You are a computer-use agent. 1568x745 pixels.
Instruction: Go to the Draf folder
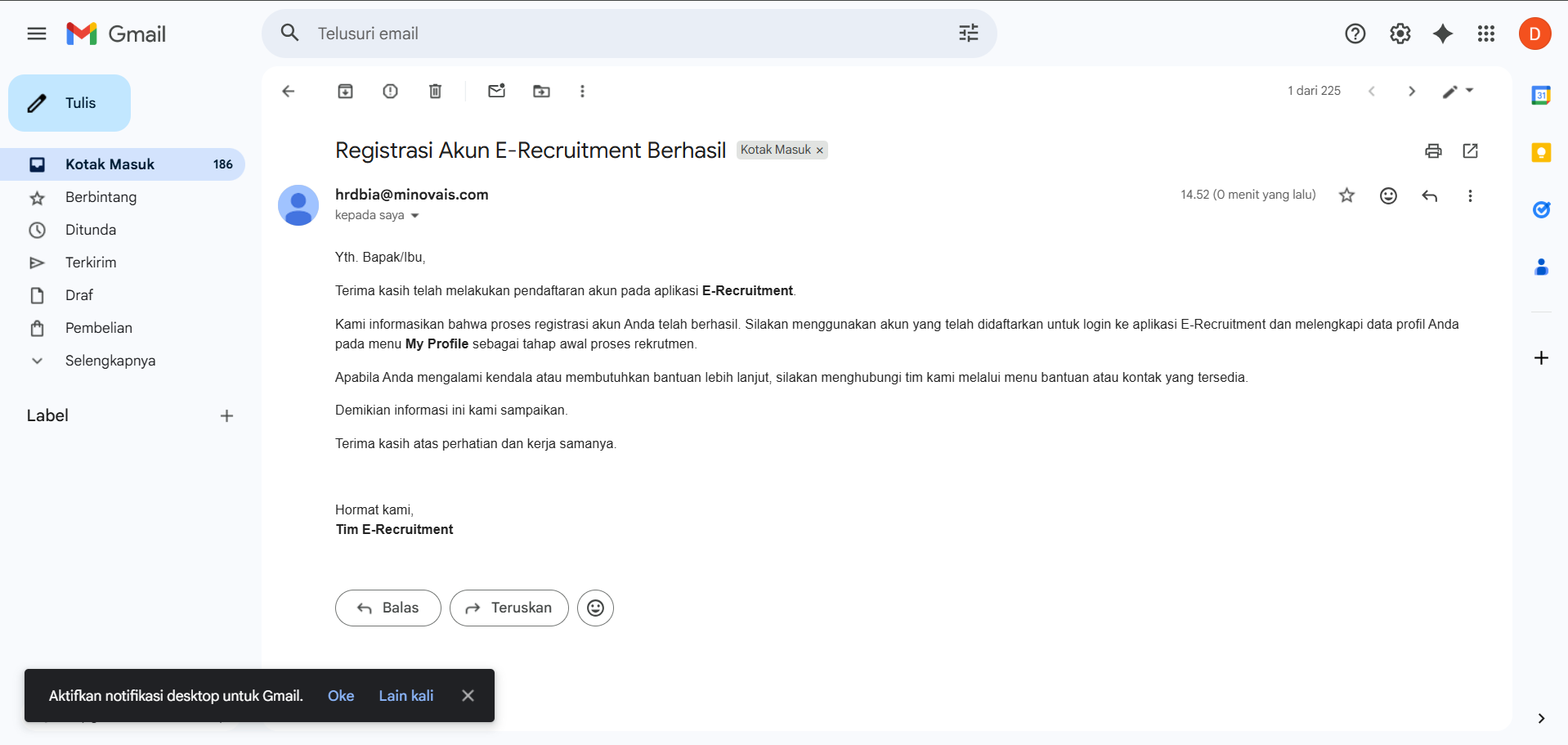pyautogui.click(x=79, y=295)
